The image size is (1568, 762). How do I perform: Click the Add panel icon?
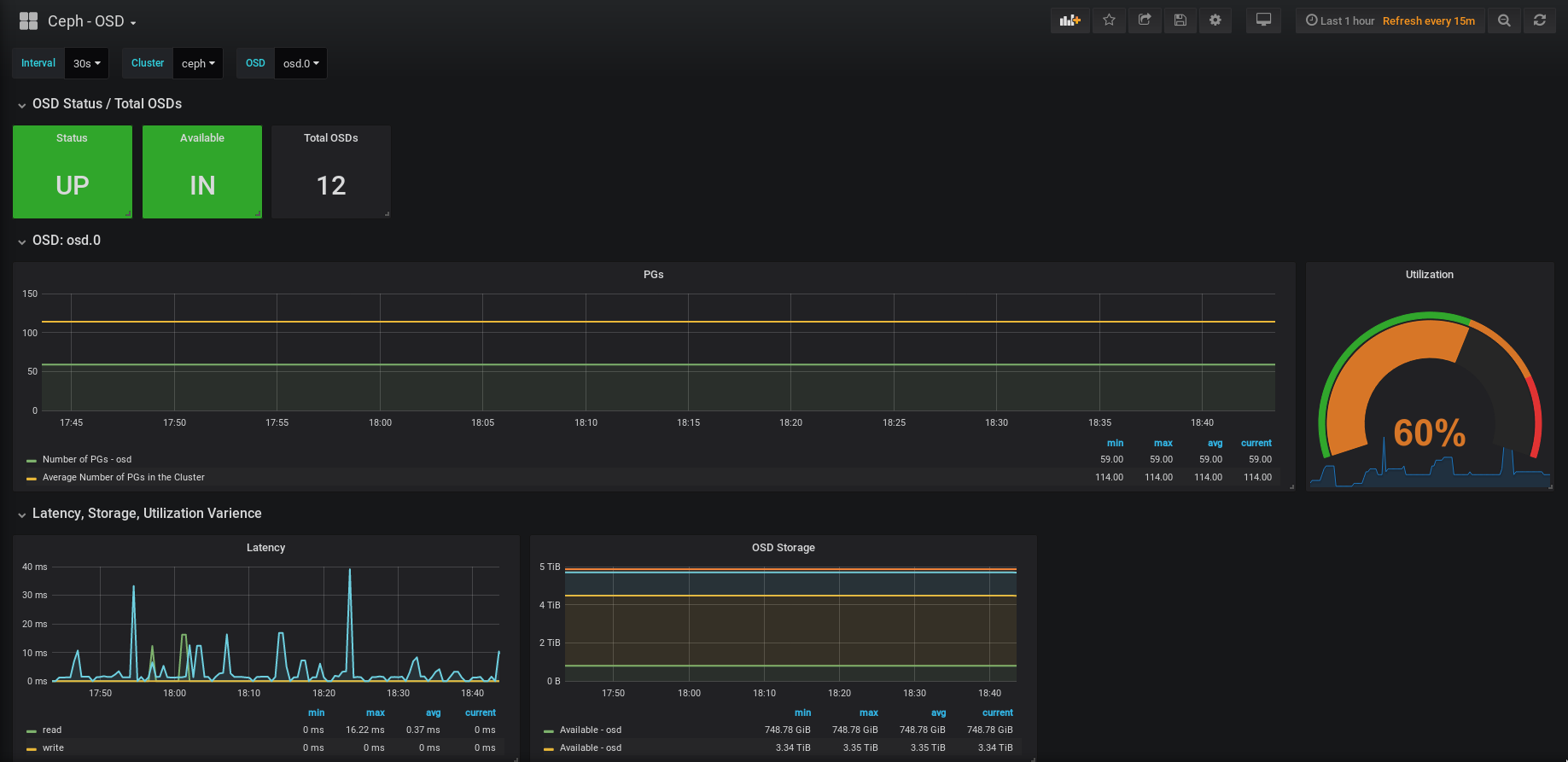pos(1070,20)
